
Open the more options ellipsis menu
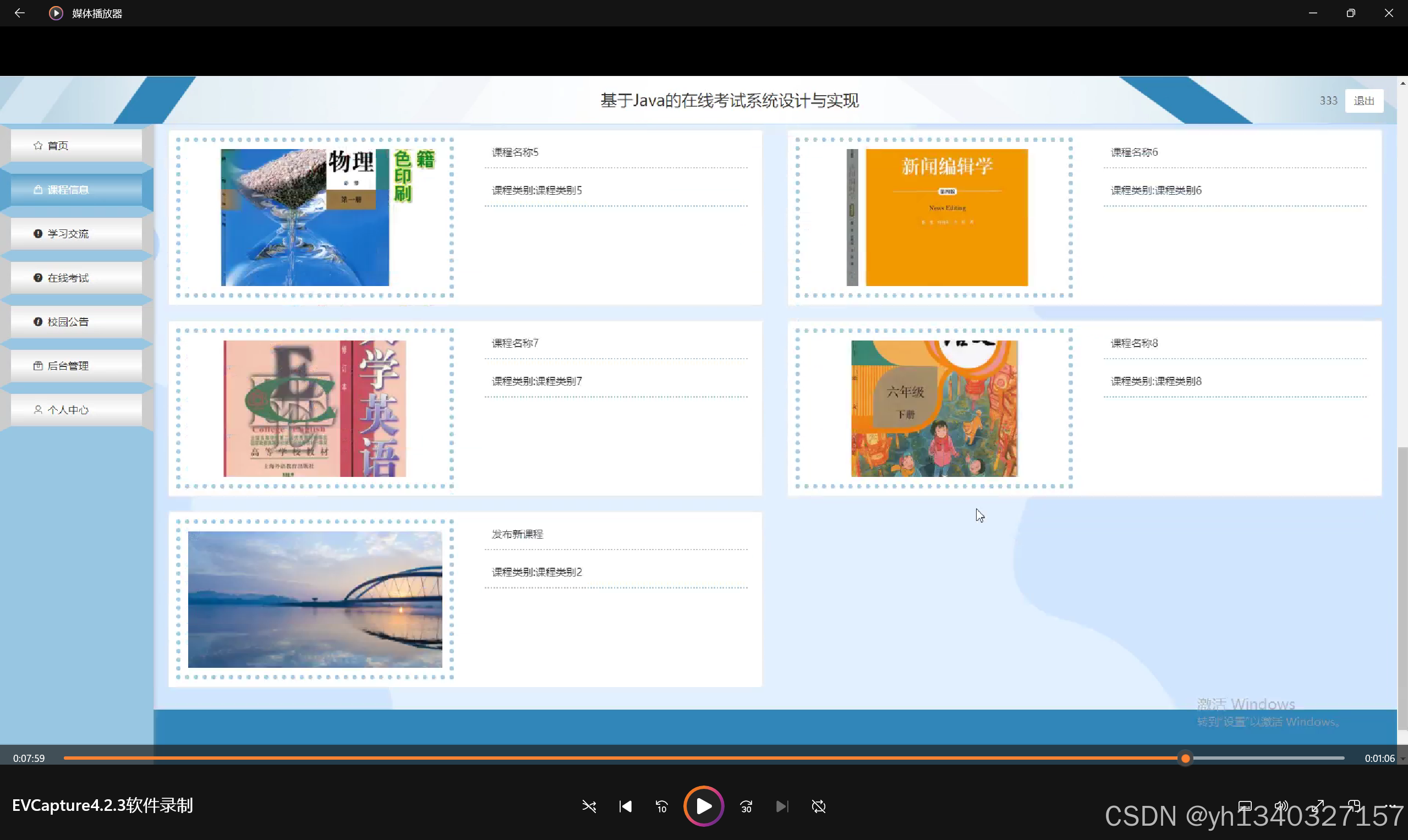pyautogui.click(x=1390, y=806)
